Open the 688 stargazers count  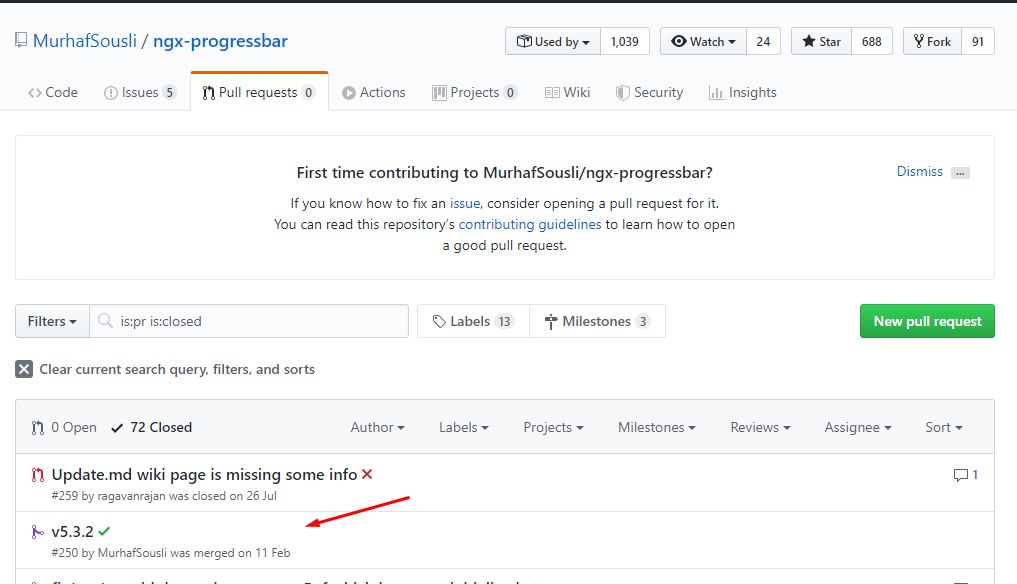(872, 42)
